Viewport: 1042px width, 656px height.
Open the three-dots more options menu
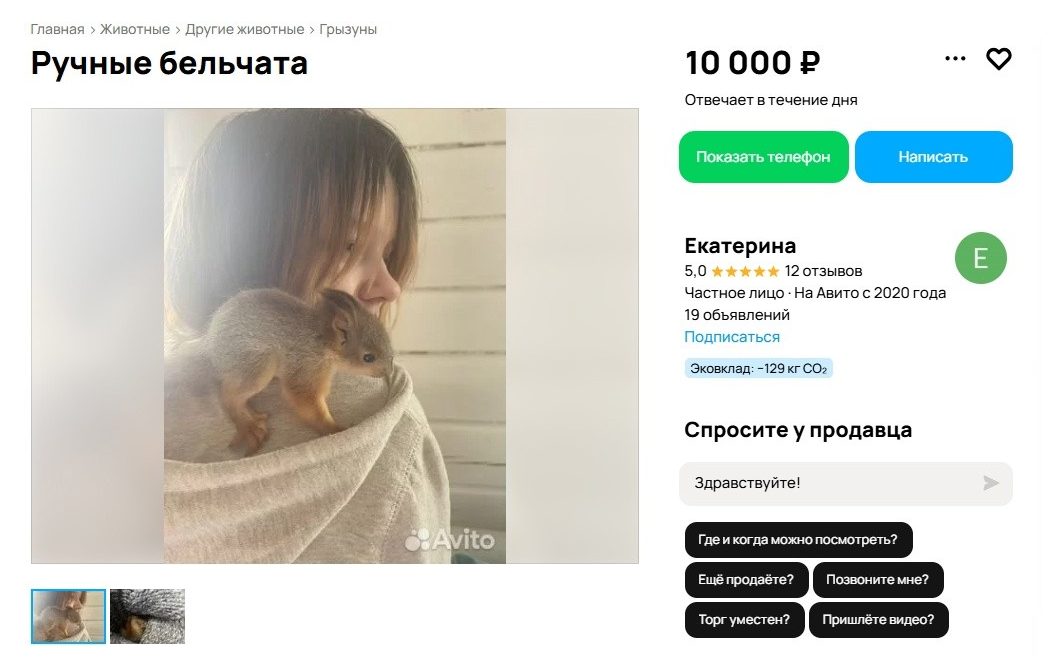point(955,59)
